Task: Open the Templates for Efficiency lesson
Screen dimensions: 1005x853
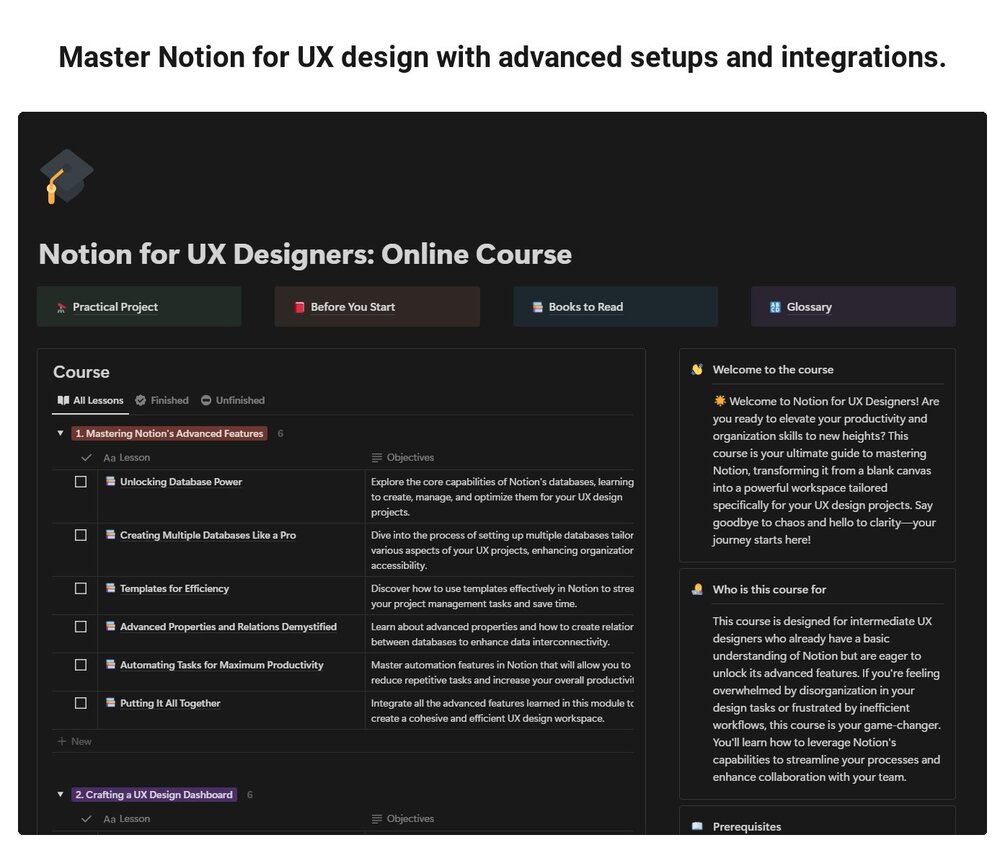Action: pyautogui.click(x=174, y=588)
